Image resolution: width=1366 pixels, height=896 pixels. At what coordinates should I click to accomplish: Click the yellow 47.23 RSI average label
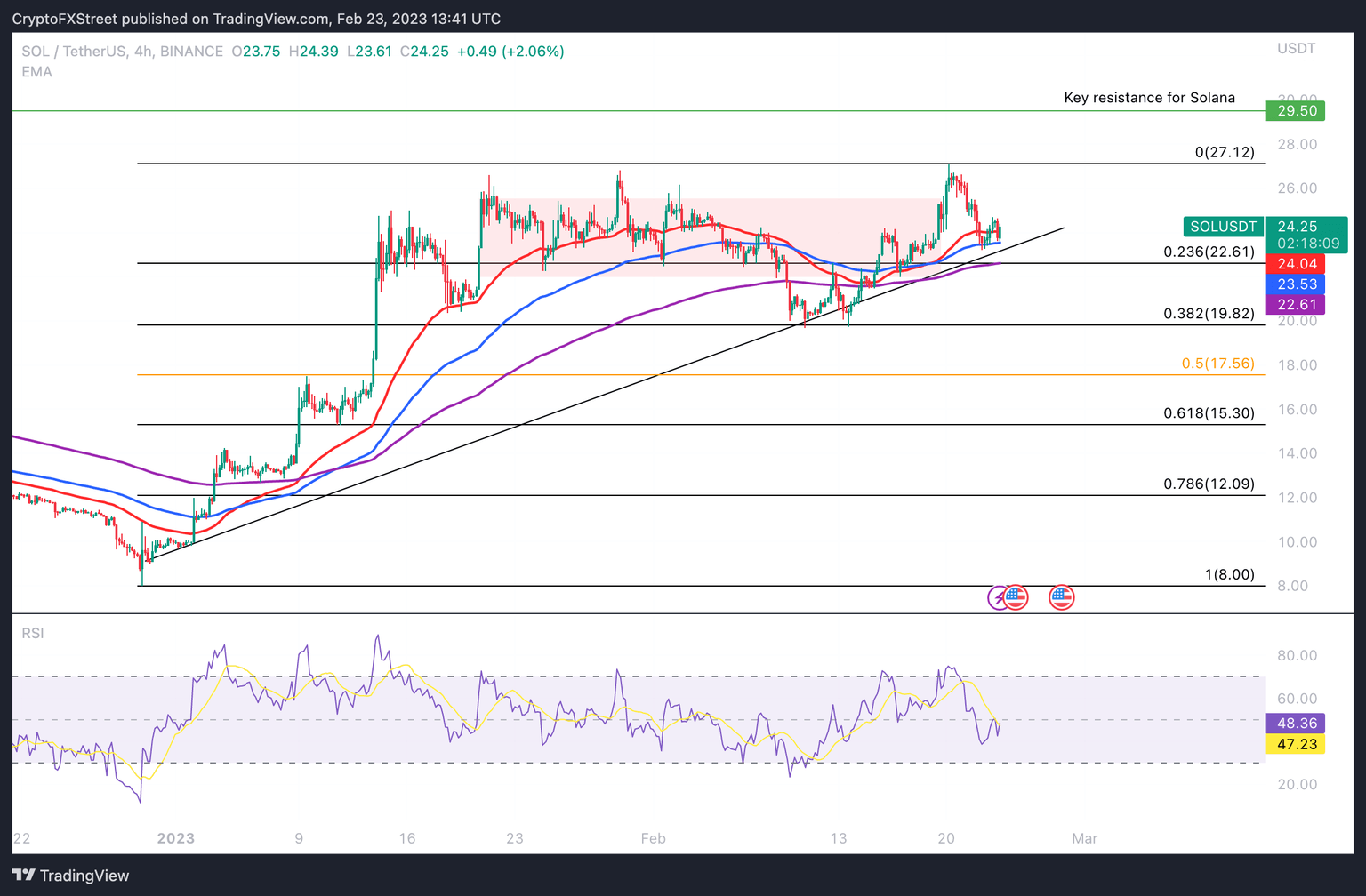tap(1296, 745)
